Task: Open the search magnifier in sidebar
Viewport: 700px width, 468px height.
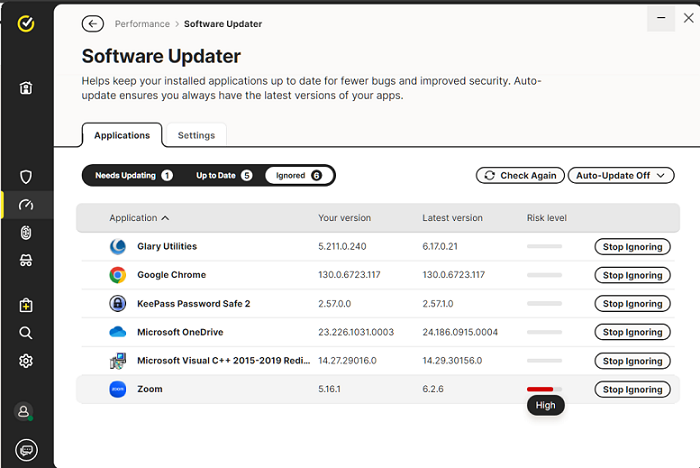Action: 26,333
